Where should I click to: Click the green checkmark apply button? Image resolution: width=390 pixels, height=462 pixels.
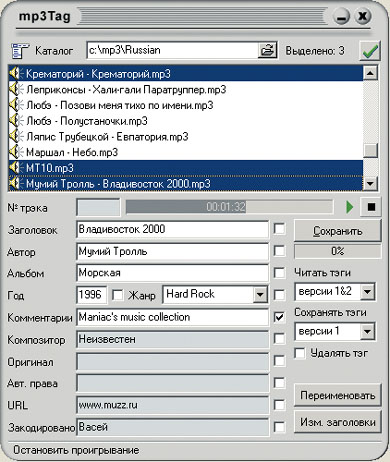[x=370, y=51]
